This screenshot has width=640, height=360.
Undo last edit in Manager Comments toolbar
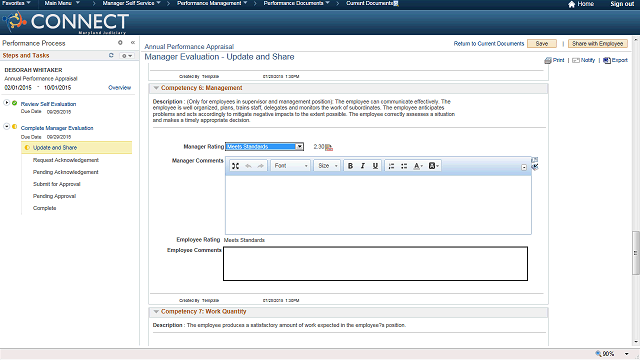click(248, 166)
